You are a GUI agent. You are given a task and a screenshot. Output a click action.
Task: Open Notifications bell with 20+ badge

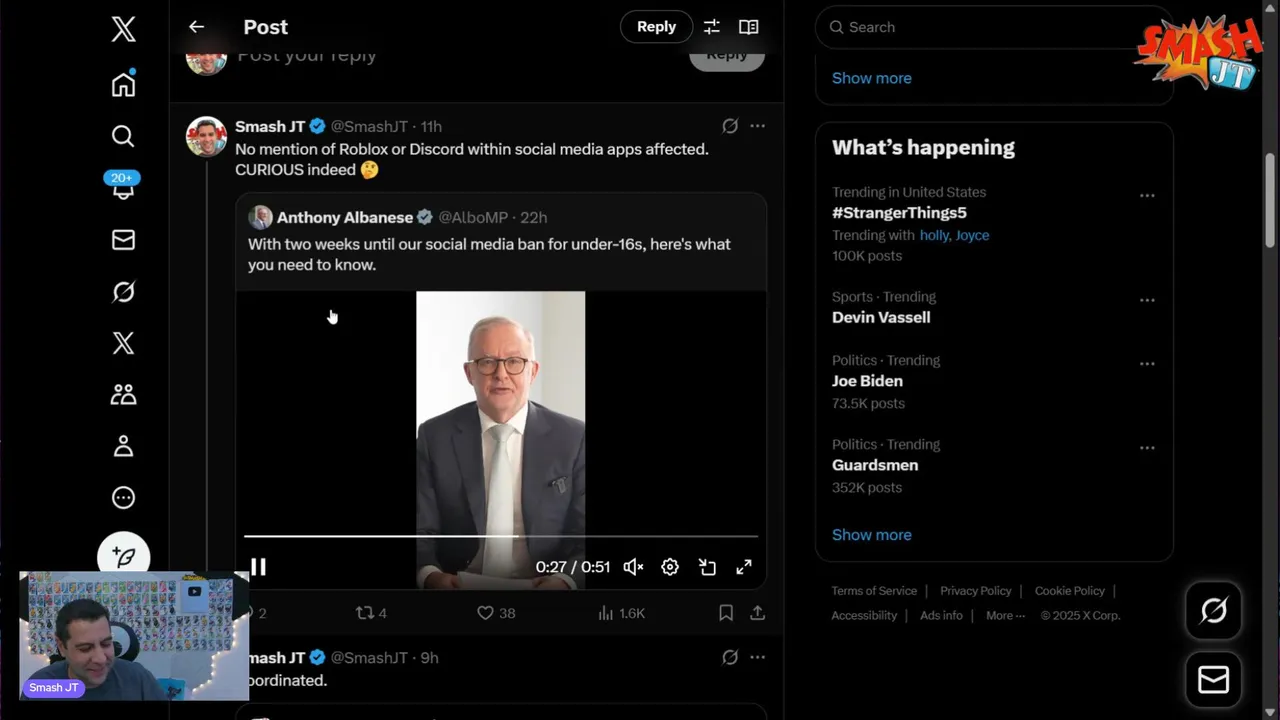click(x=123, y=188)
